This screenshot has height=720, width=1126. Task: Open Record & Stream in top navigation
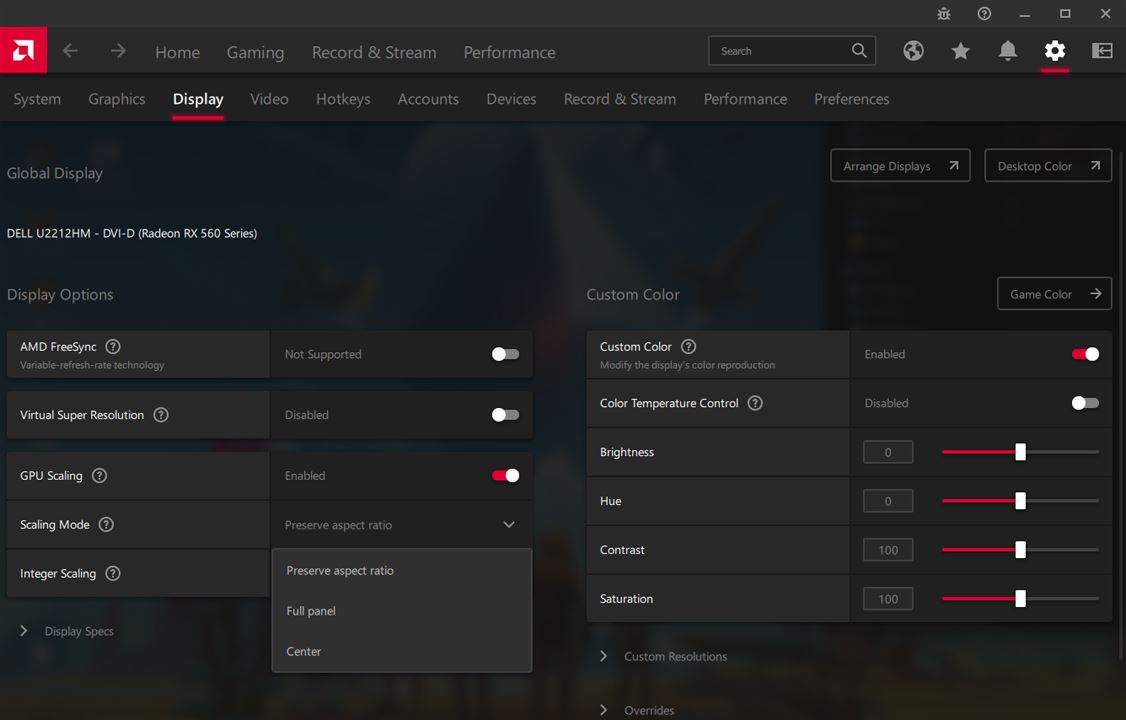374,52
